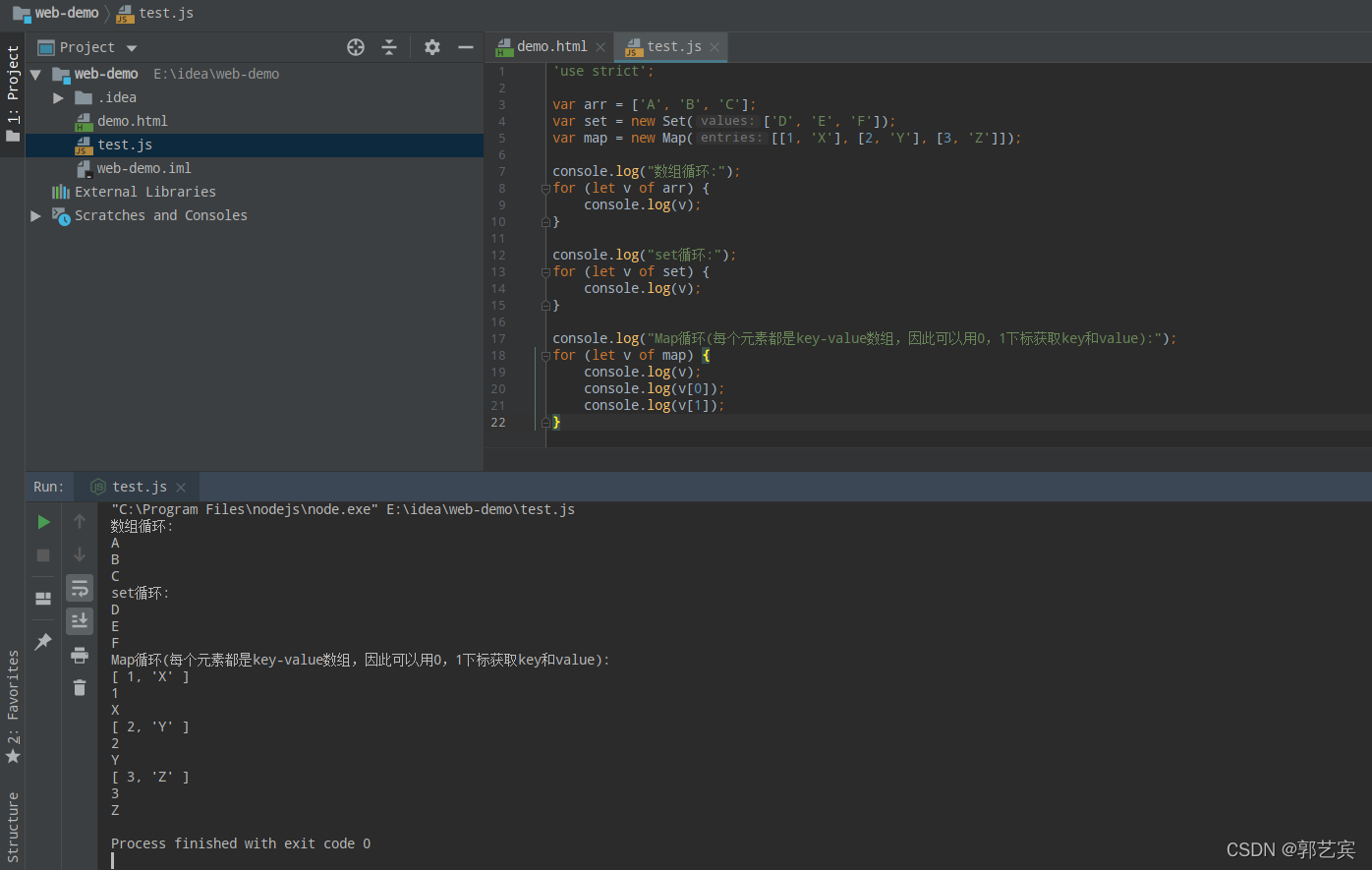The height and width of the screenshot is (870, 1372).
Task: Click console.log(v[0]) on line 20
Action: tap(655, 388)
